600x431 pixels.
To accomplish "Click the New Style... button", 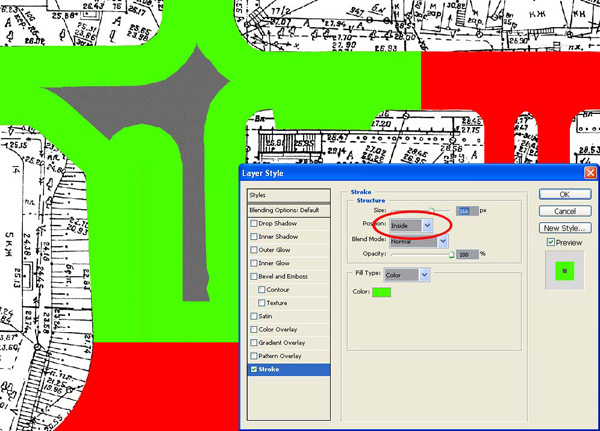I will 564,227.
